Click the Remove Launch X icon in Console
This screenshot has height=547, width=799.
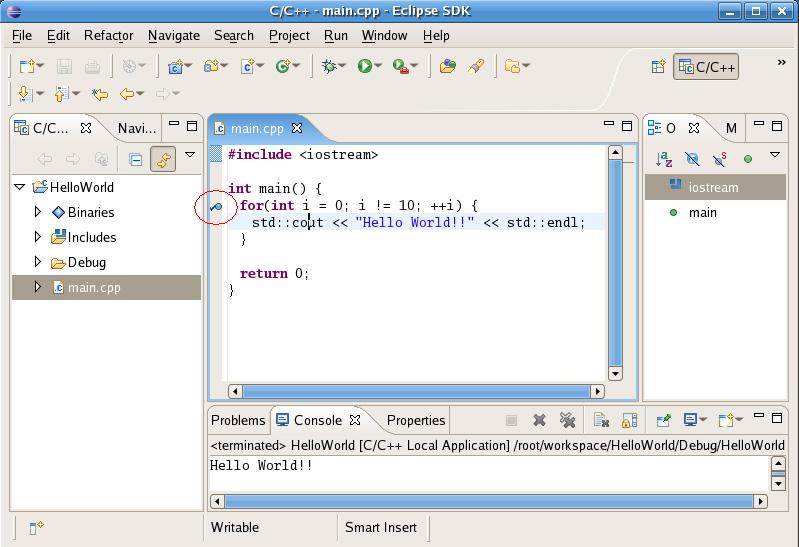click(539, 421)
